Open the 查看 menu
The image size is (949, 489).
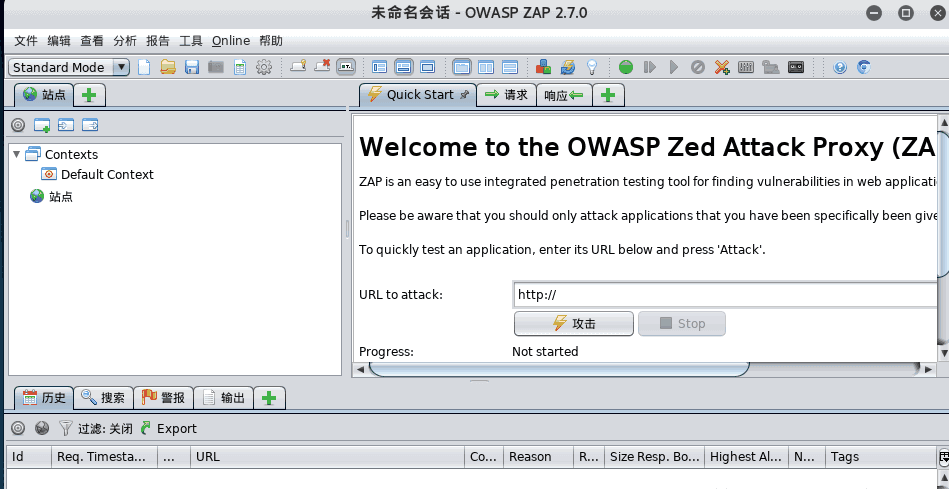92,41
